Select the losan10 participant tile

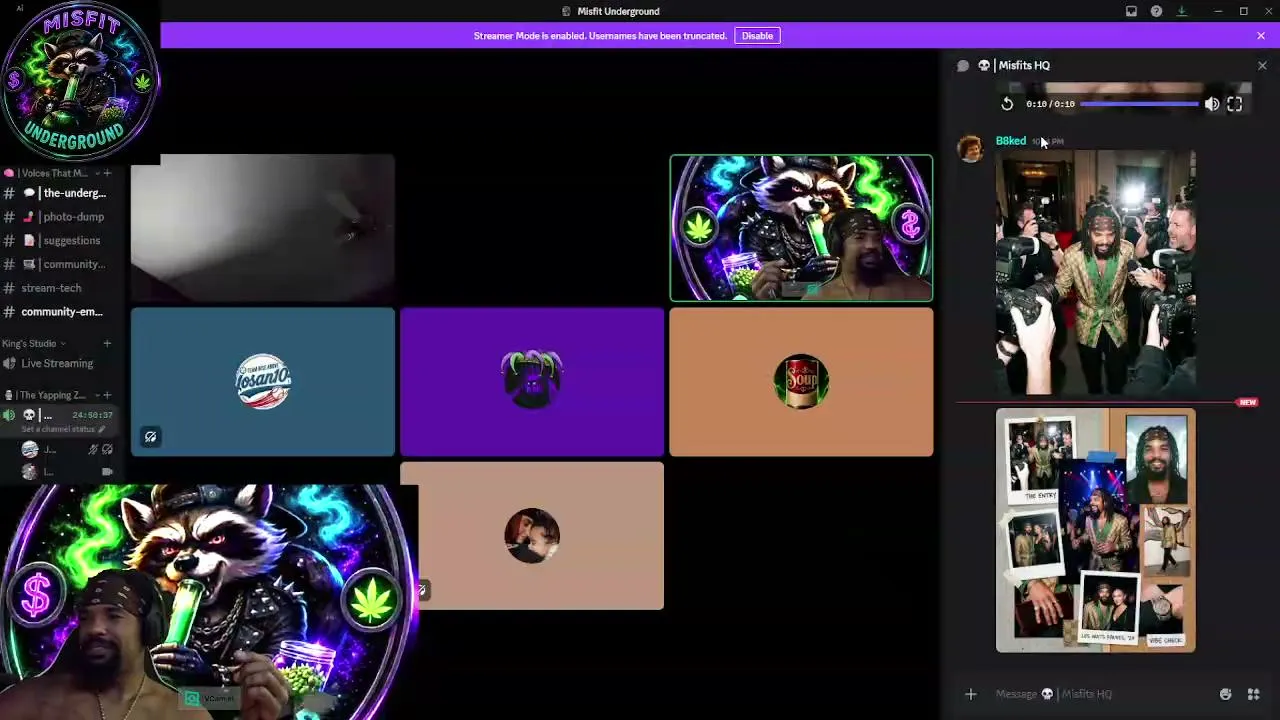point(263,382)
